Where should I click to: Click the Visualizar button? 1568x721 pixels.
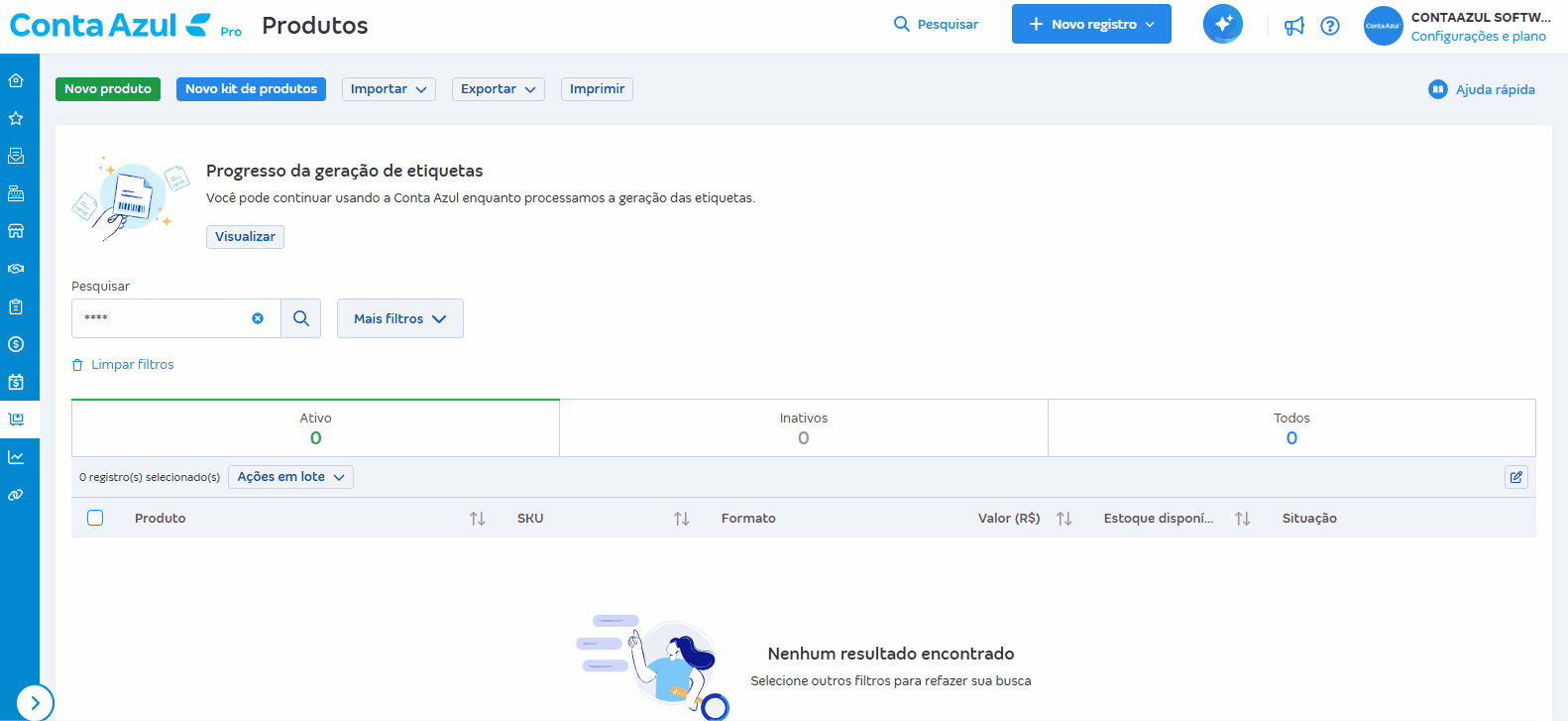pyautogui.click(x=245, y=237)
